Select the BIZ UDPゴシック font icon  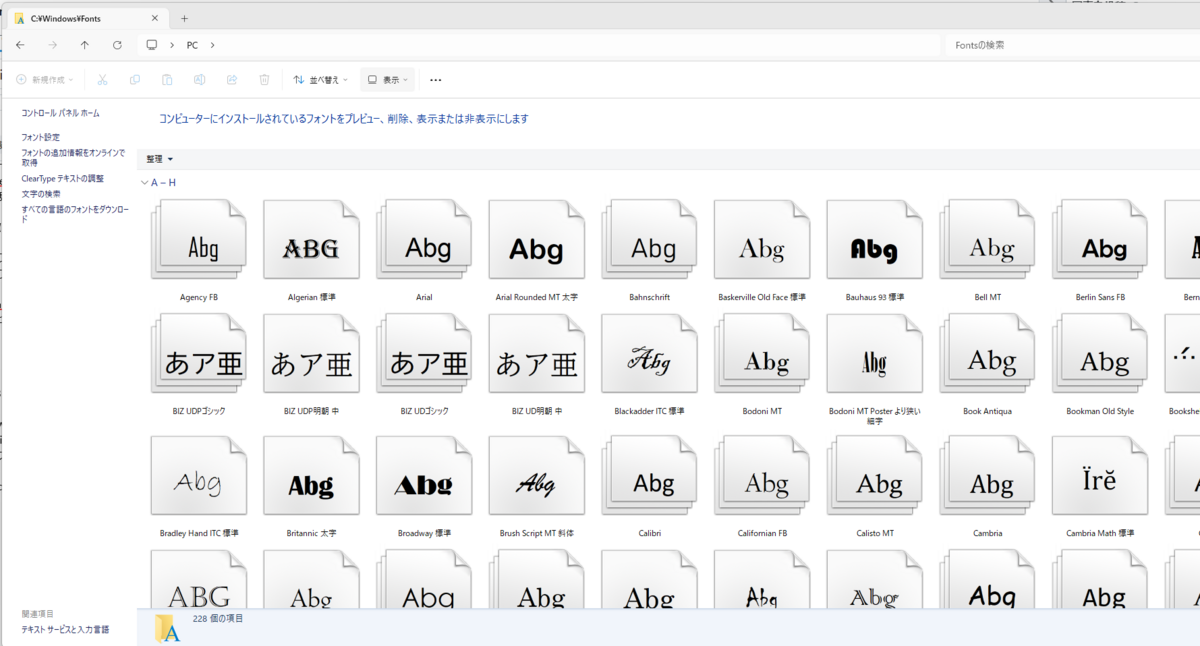[x=199, y=355]
